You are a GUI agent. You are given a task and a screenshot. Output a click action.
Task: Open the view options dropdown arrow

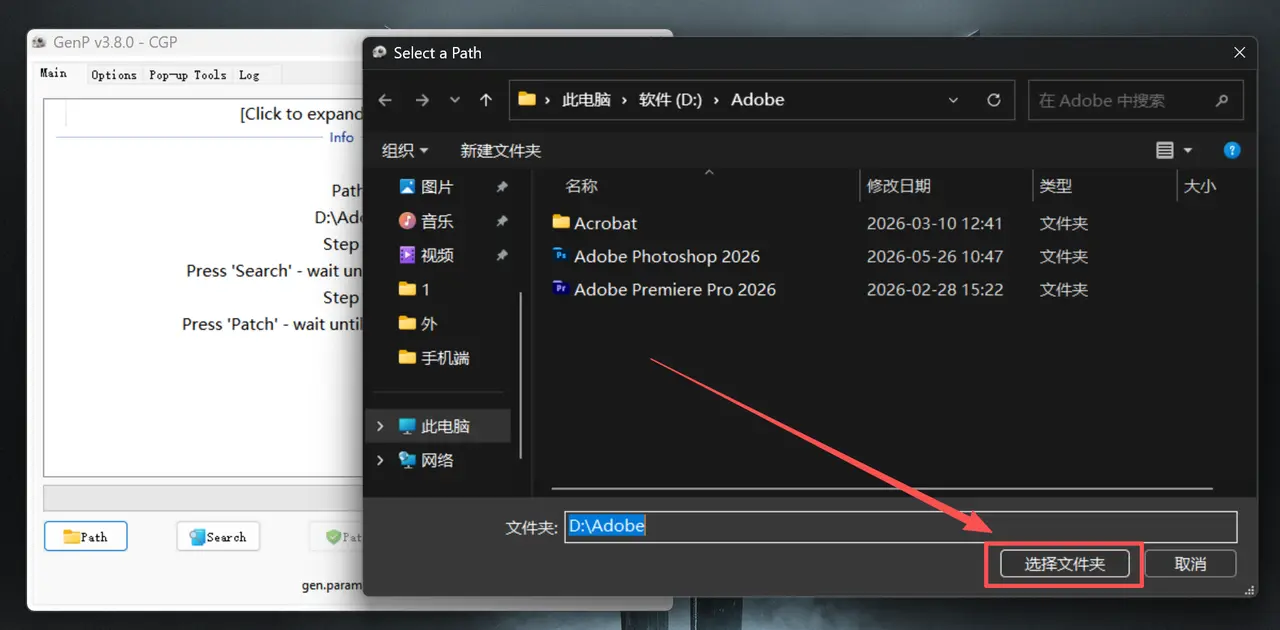click(x=1188, y=151)
